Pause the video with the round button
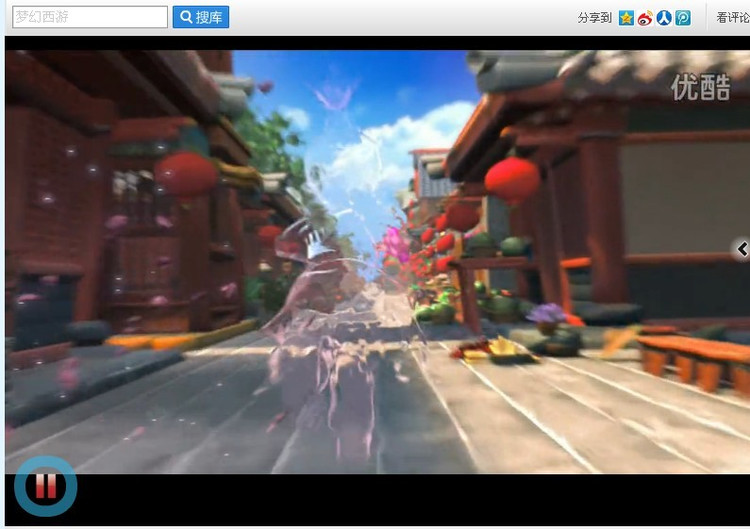 [45, 486]
